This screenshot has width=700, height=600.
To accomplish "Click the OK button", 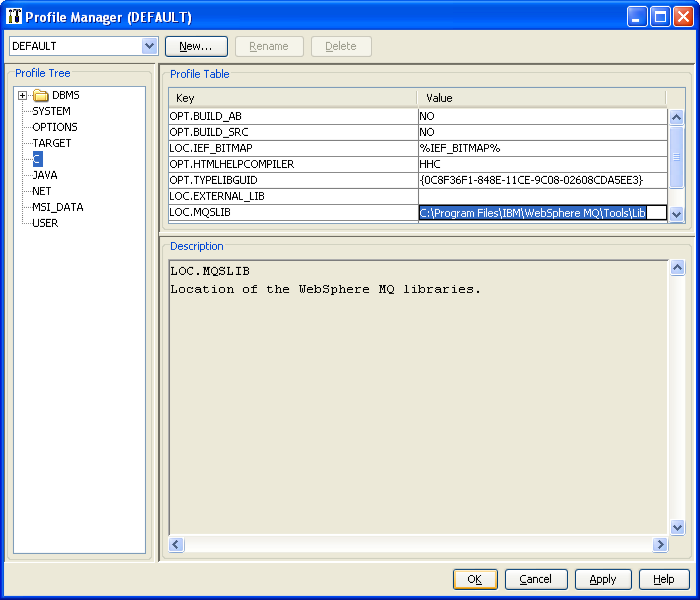I will pyautogui.click(x=475, y=579).
